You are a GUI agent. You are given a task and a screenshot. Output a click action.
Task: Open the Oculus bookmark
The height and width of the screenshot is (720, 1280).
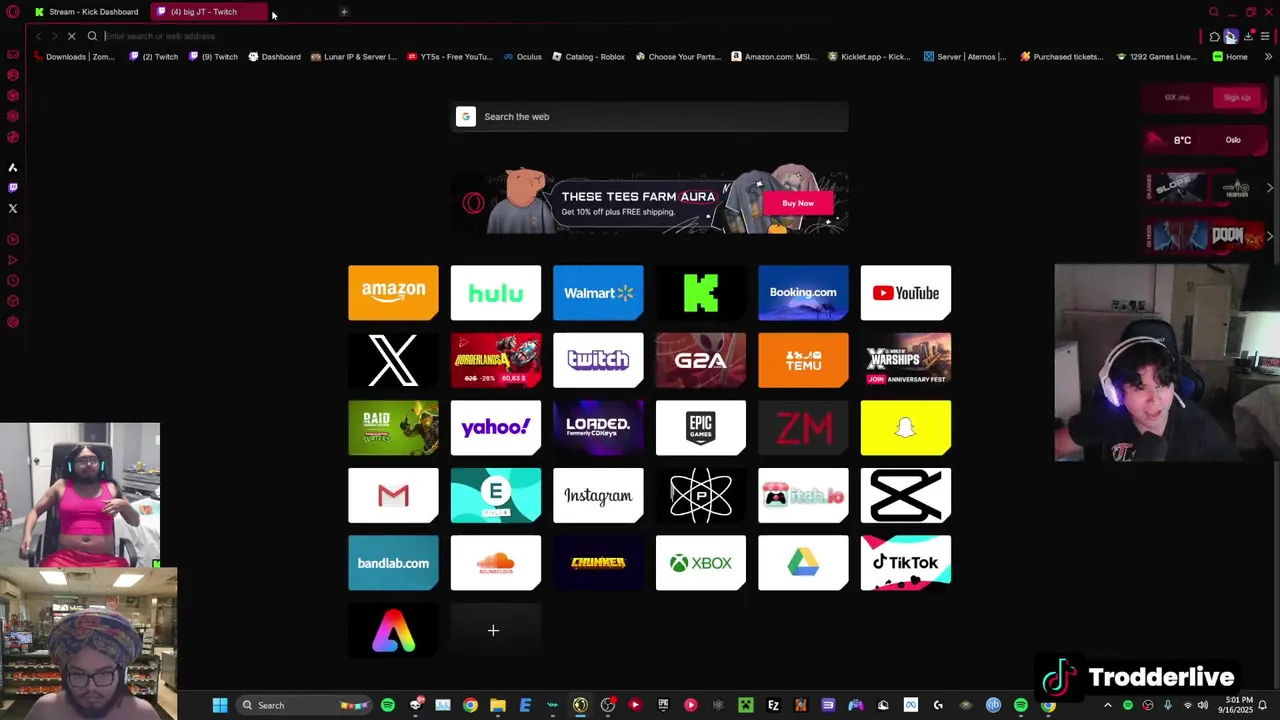(523, 57)
